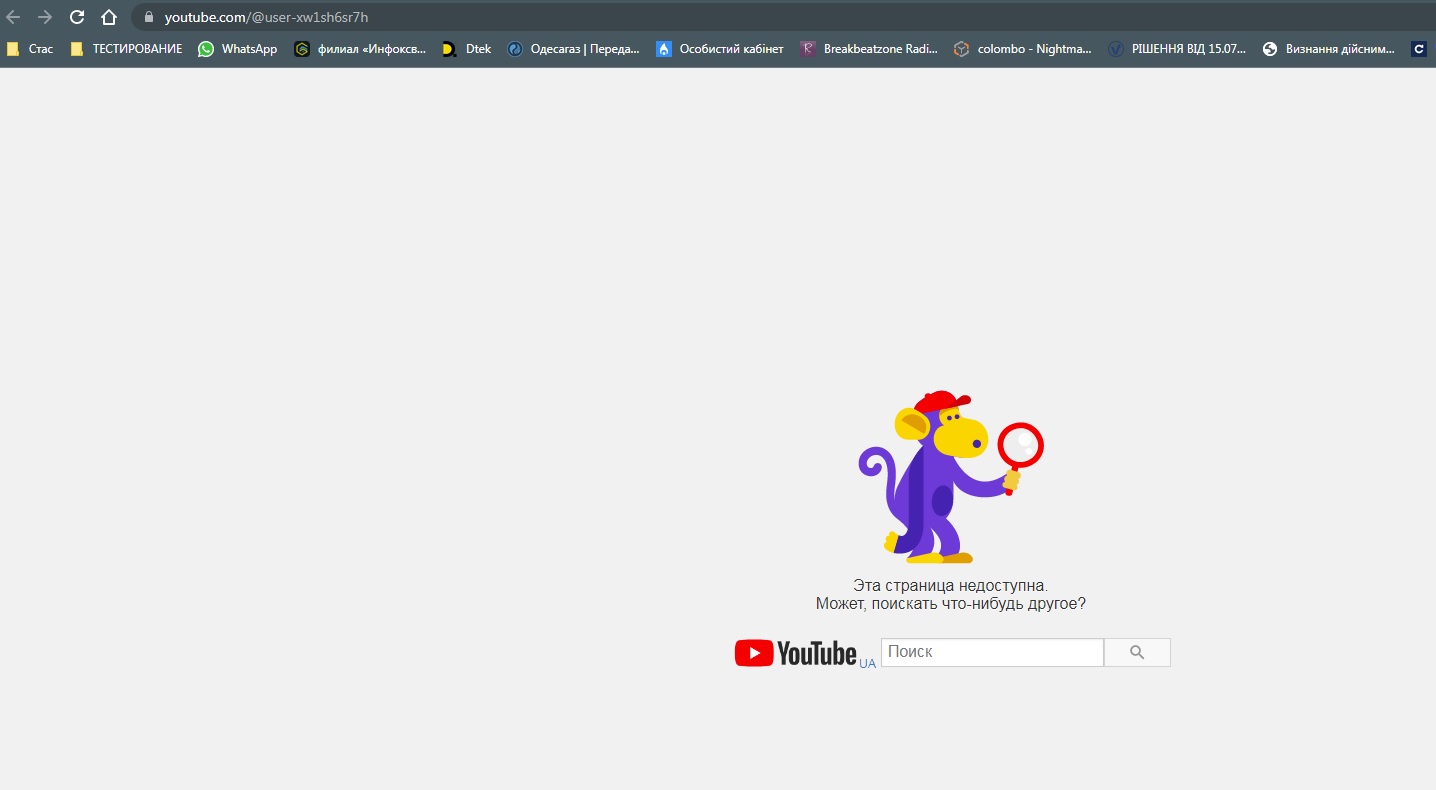This screenshot has height=790, width=1436.
Task: Click the YouTube logo
Action: pos(796,653)
